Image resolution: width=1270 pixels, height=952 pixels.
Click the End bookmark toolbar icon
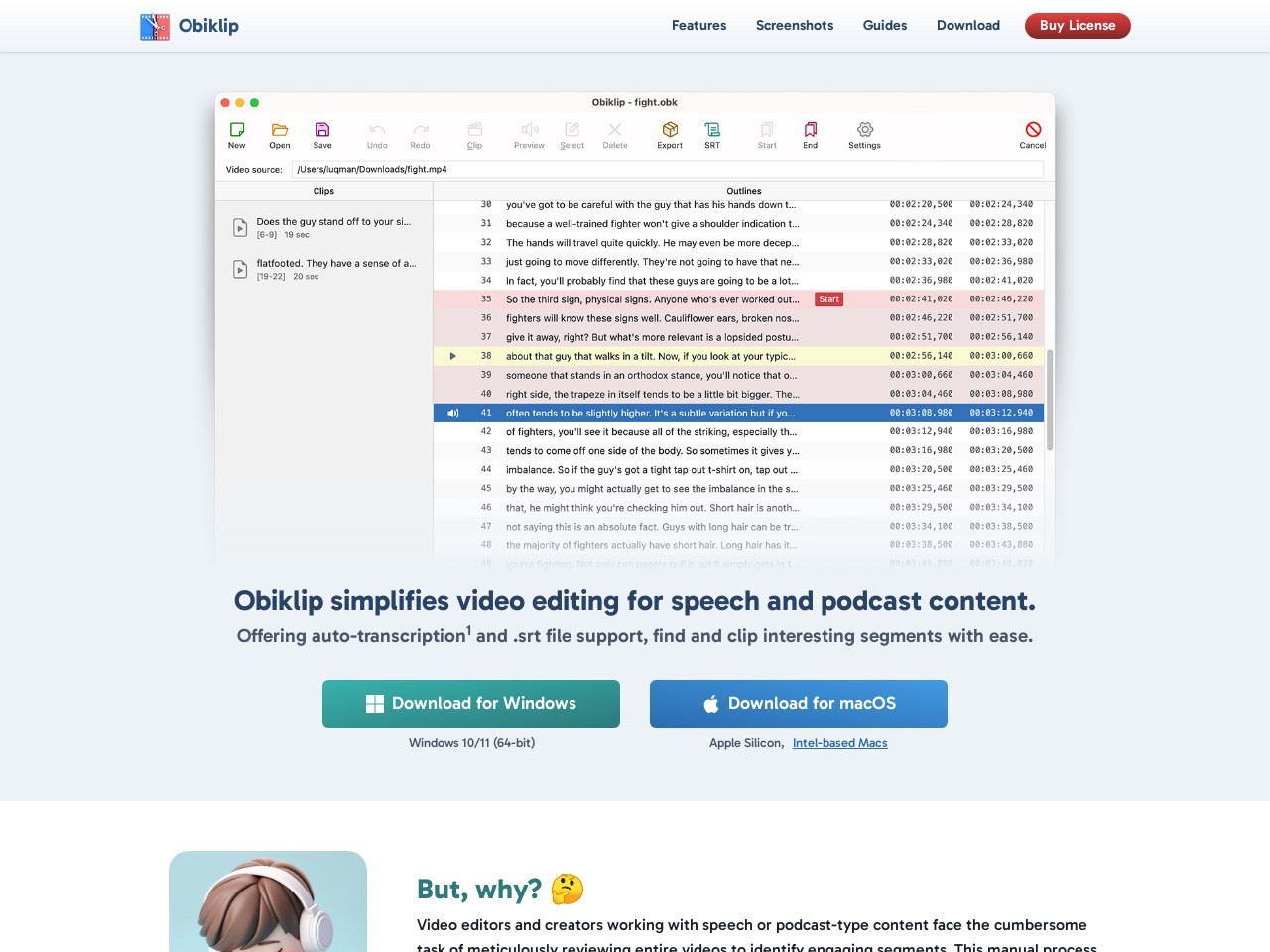tap(811, 130)
